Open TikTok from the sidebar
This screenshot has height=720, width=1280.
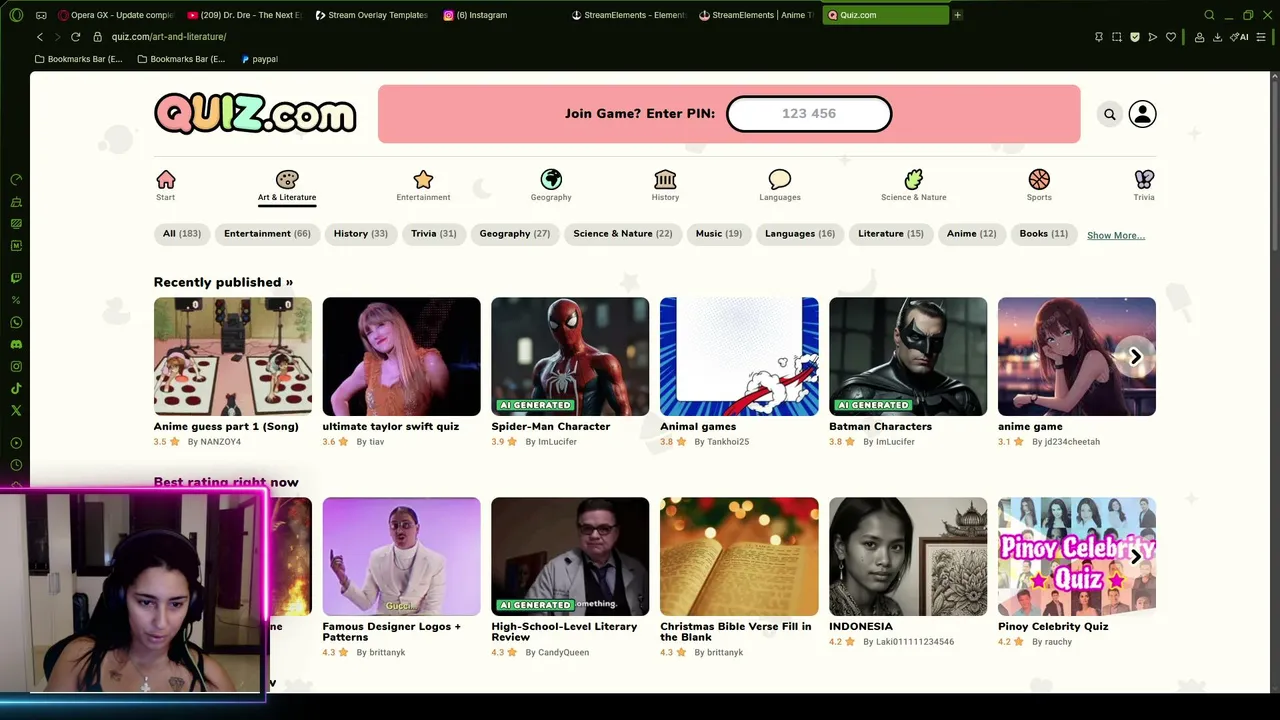tap(16, 388)
